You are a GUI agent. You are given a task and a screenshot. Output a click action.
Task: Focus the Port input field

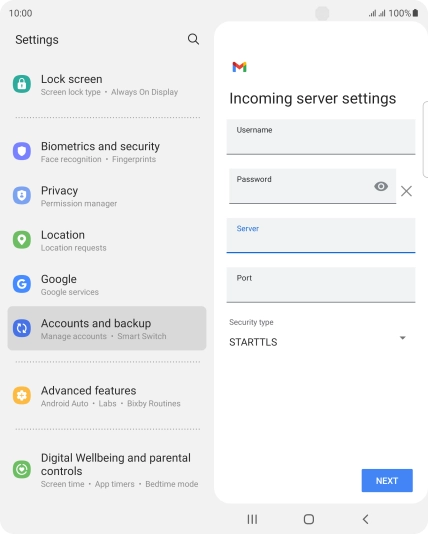point(321,285)
